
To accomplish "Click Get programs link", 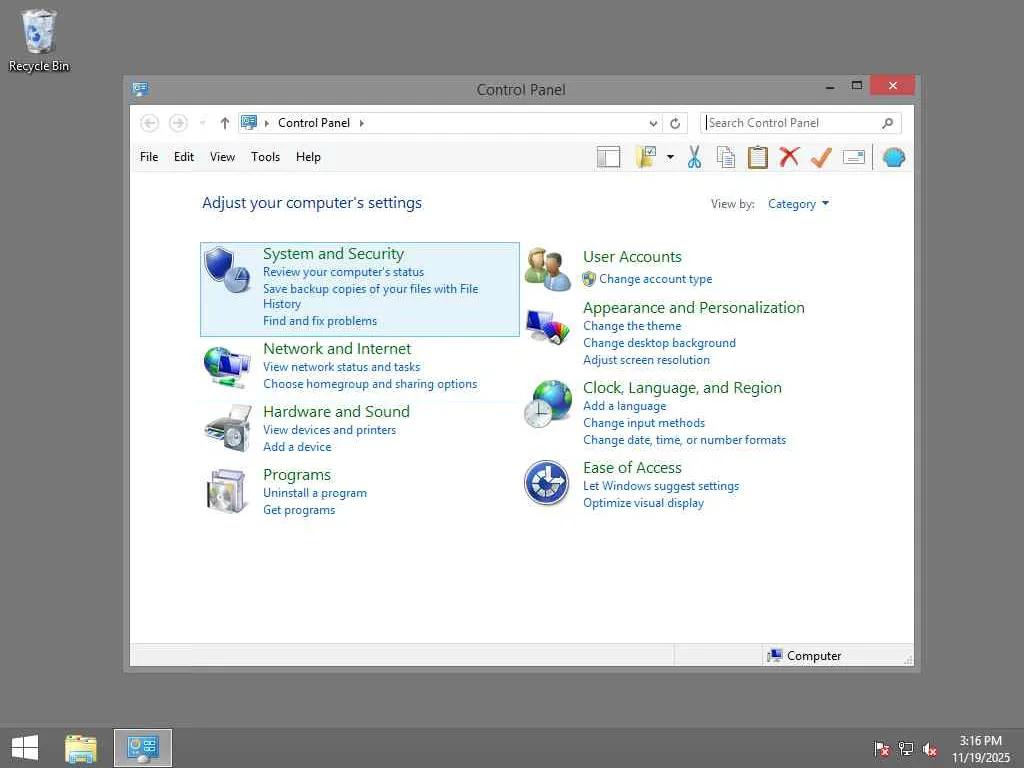I will coord(299,510).
